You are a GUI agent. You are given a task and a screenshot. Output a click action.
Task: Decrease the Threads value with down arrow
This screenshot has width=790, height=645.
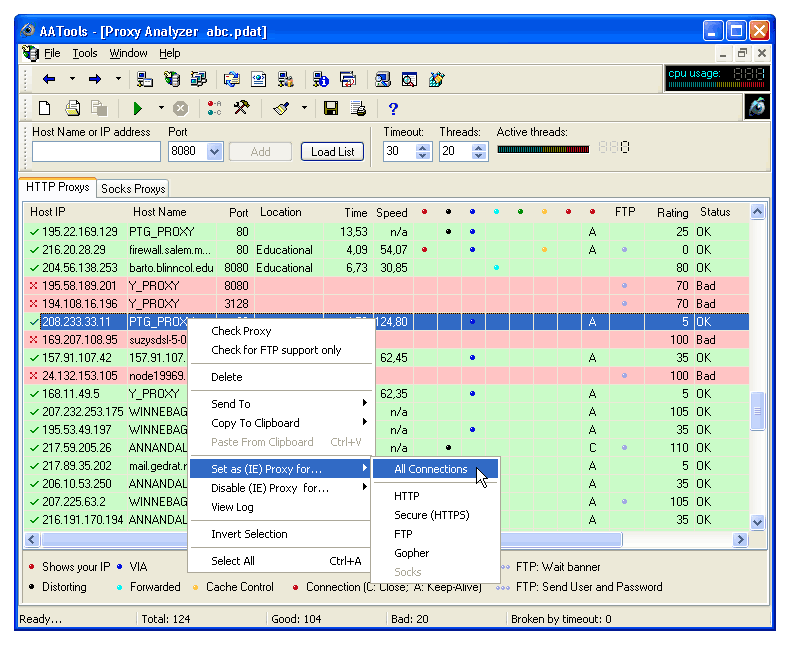[x=479, y=156]
